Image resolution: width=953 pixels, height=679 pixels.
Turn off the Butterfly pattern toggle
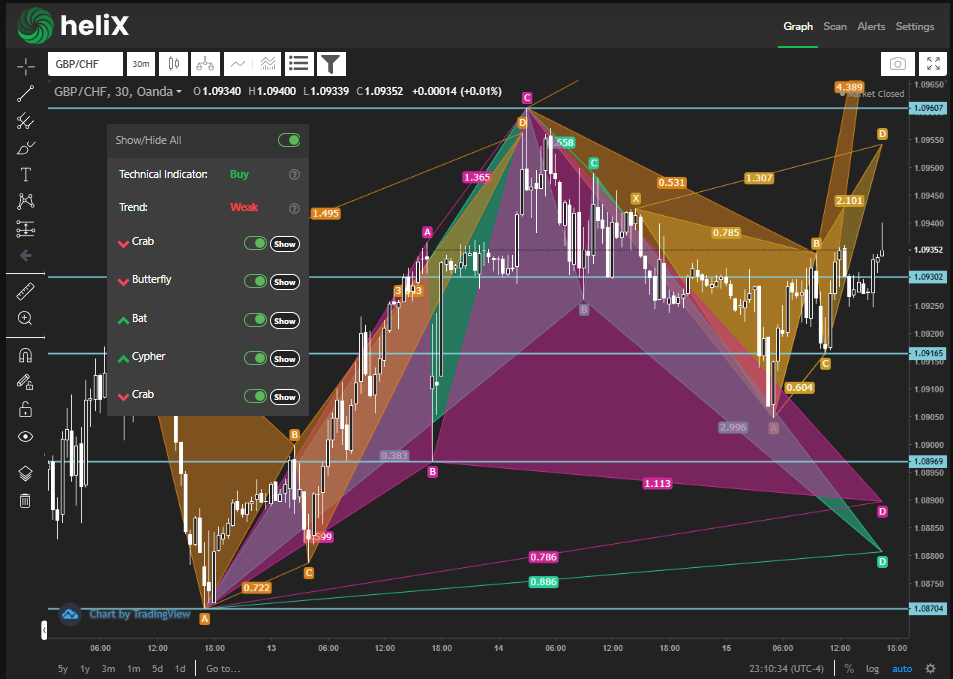[255, 281]
